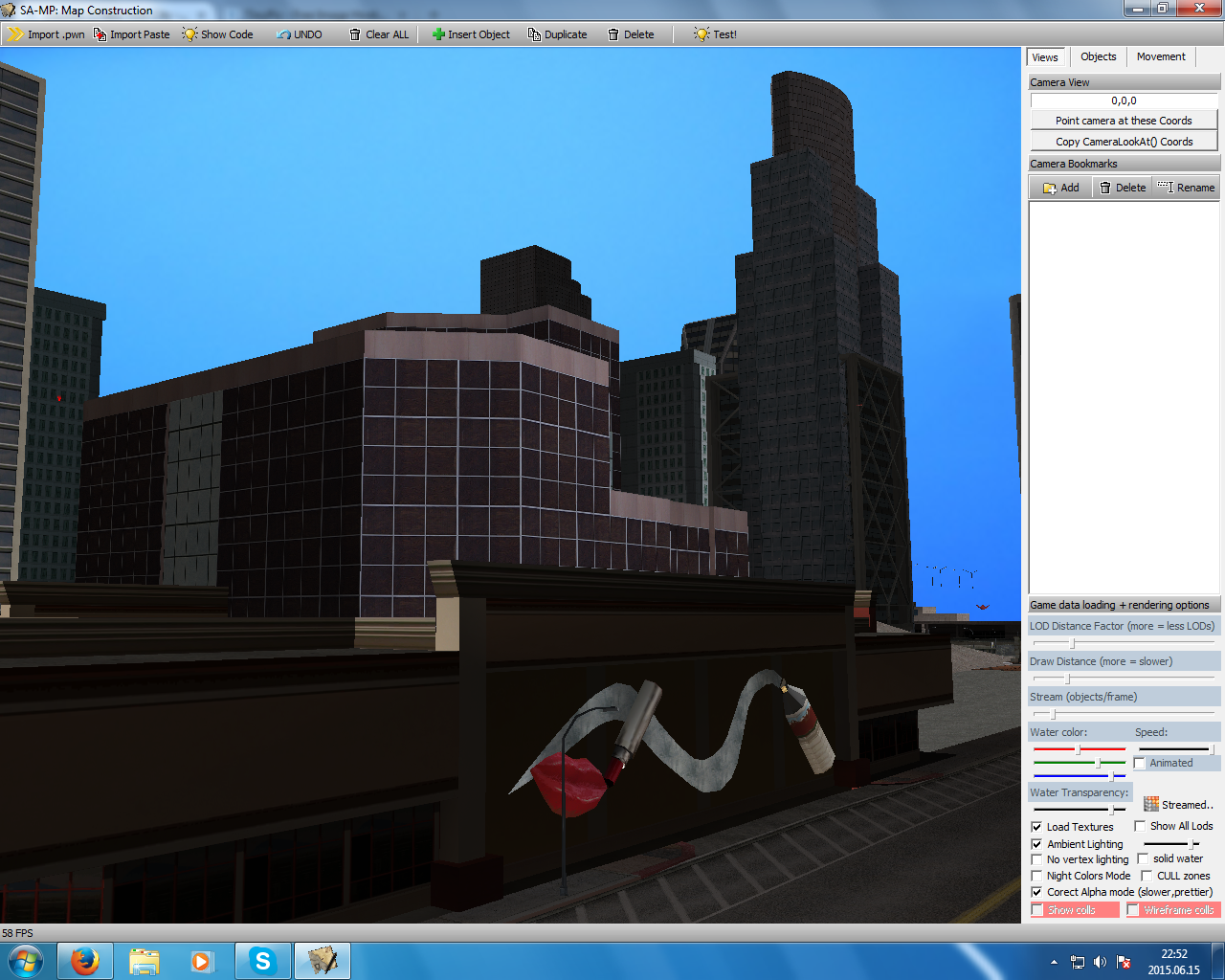Click the Rename bookmark icon
The width and height of the screenshot is (1225, 980).
[1165, 187]
